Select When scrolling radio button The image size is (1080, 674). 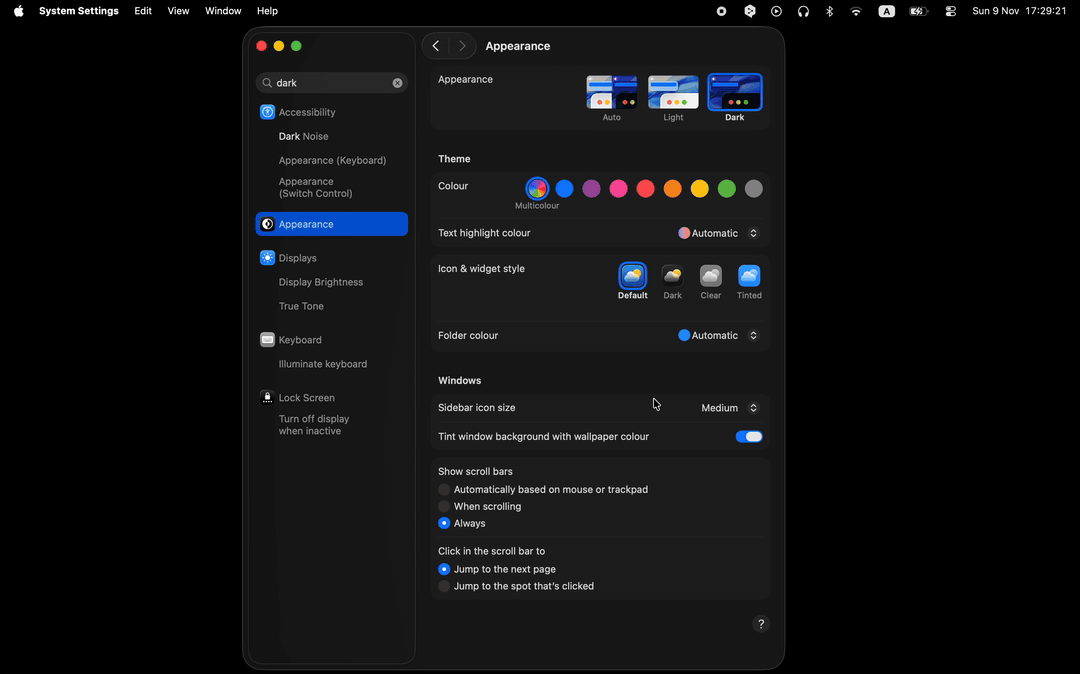point(444,507)
